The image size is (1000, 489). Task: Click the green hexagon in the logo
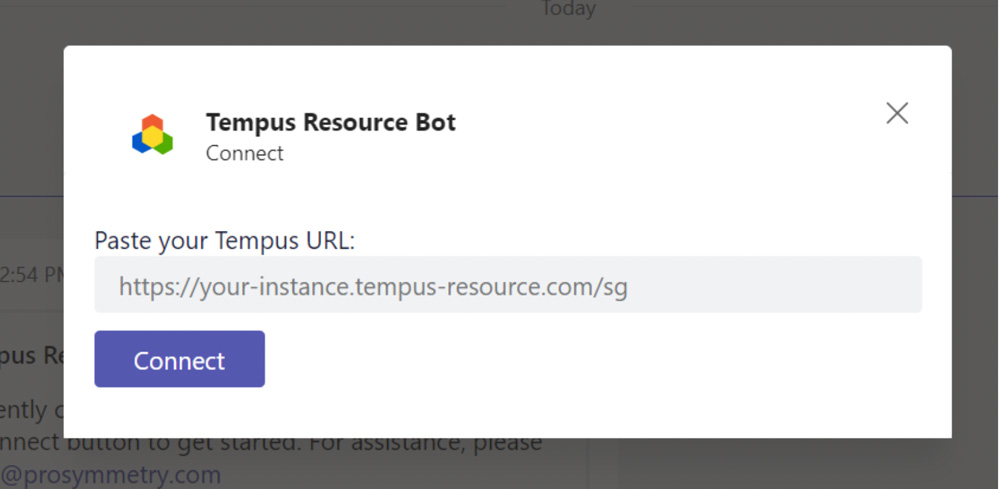pos(163,142)
